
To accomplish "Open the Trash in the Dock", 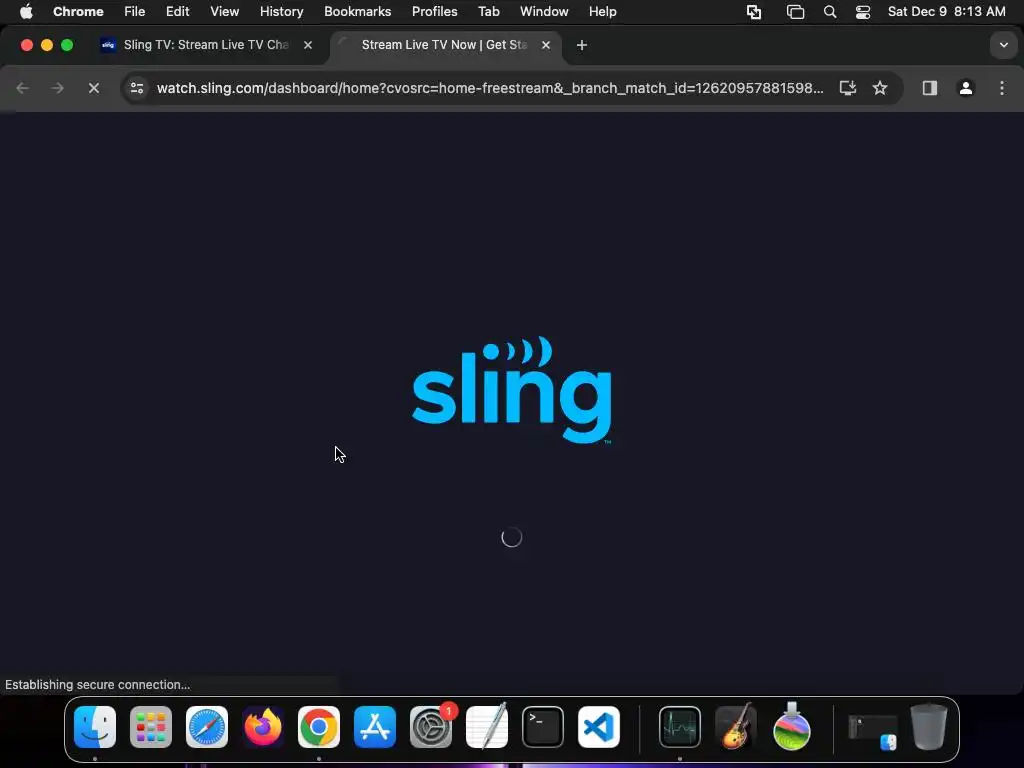I will coord(929,727).
